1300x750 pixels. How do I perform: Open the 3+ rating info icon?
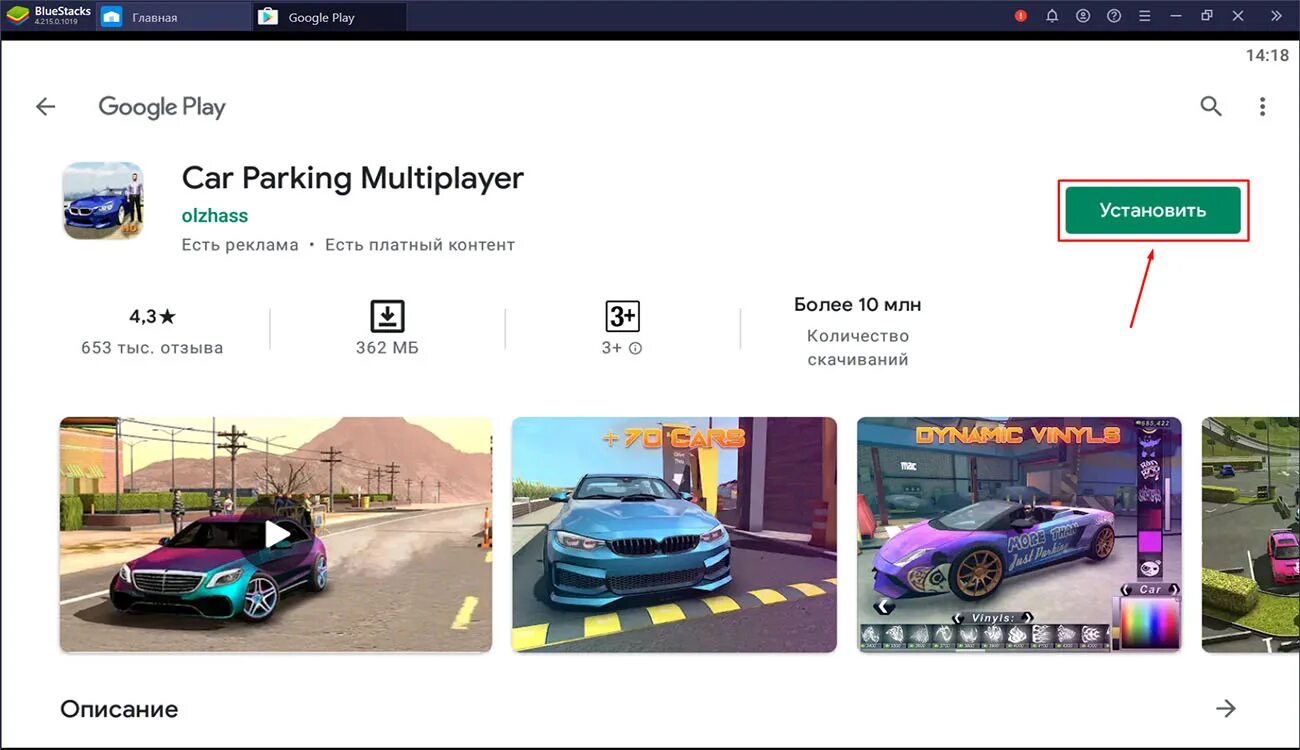click(635, 349)
